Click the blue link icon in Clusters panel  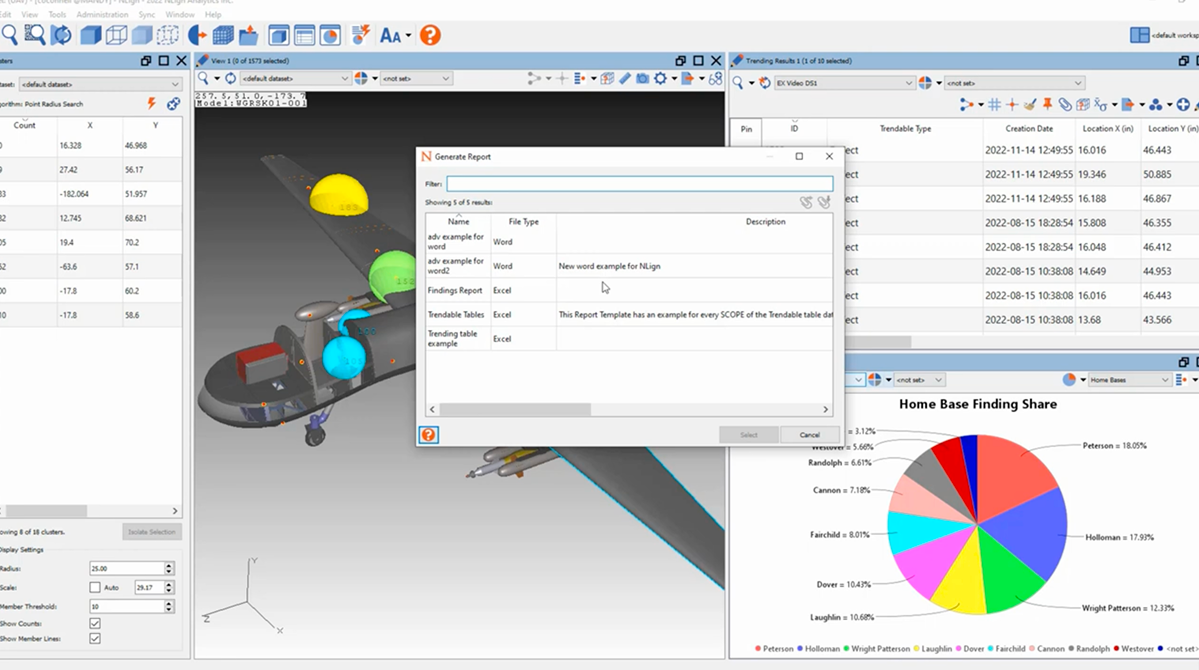click(x=174, y=103)
